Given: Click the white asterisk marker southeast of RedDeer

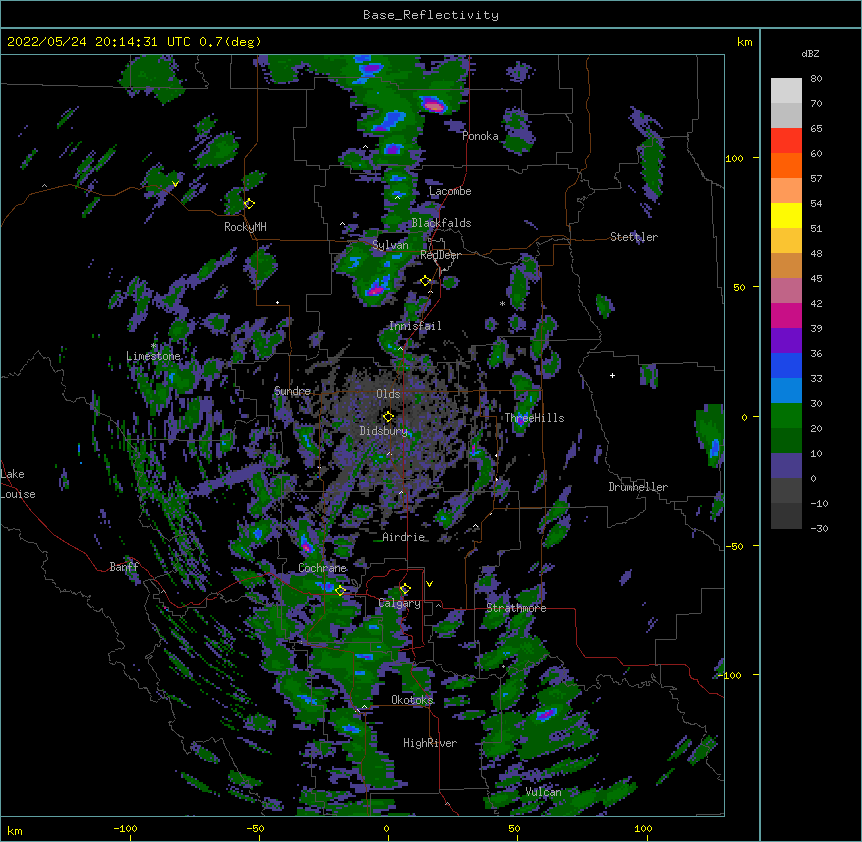Looking at the screenshot, I should pyautogui.click(x=502, y=303).
